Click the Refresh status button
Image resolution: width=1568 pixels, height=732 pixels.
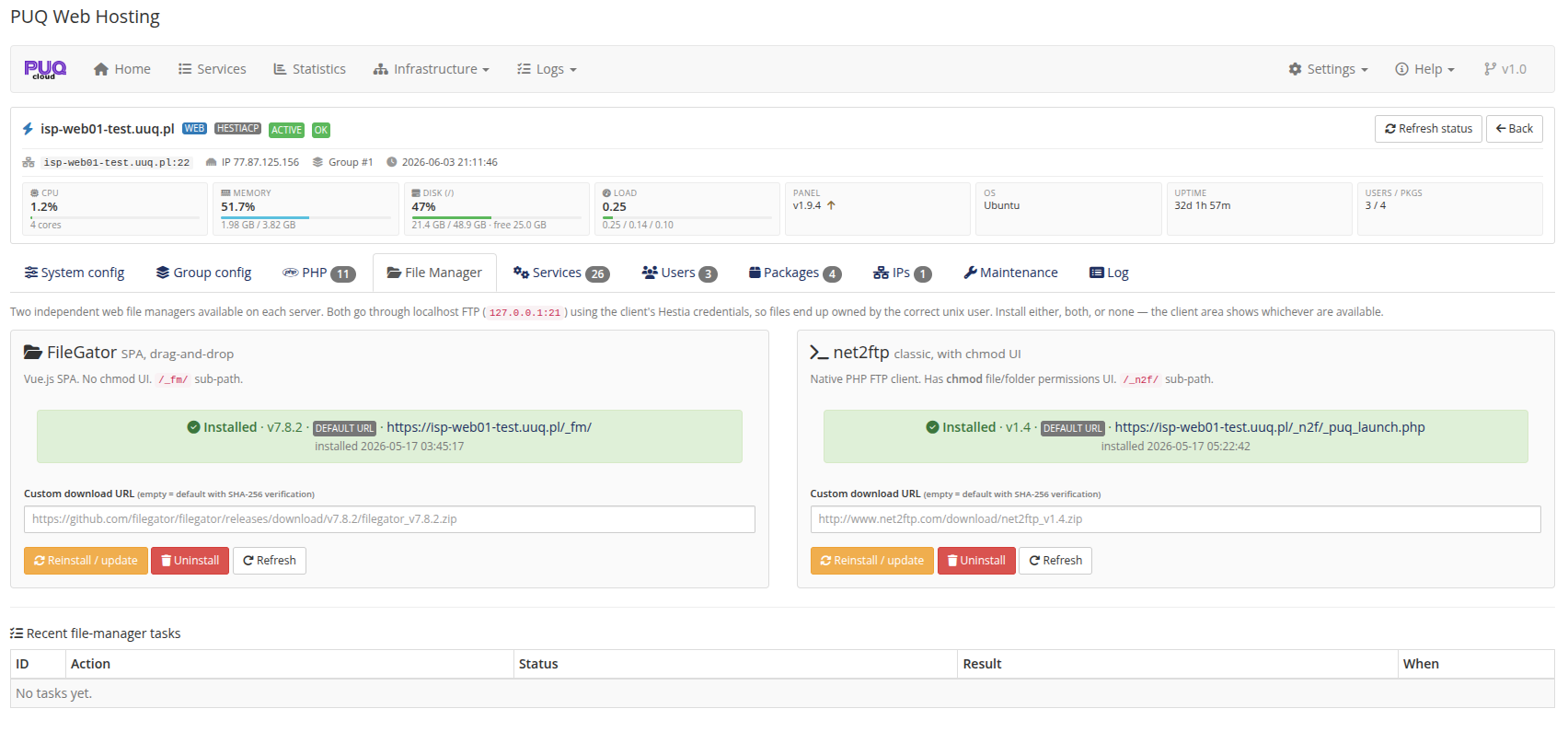(x=1428, y=129)
